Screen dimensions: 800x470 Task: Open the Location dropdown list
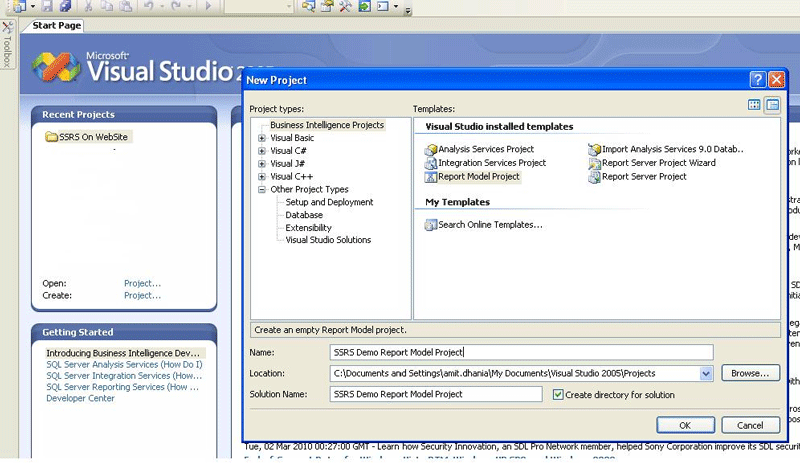tap(706, 374)
